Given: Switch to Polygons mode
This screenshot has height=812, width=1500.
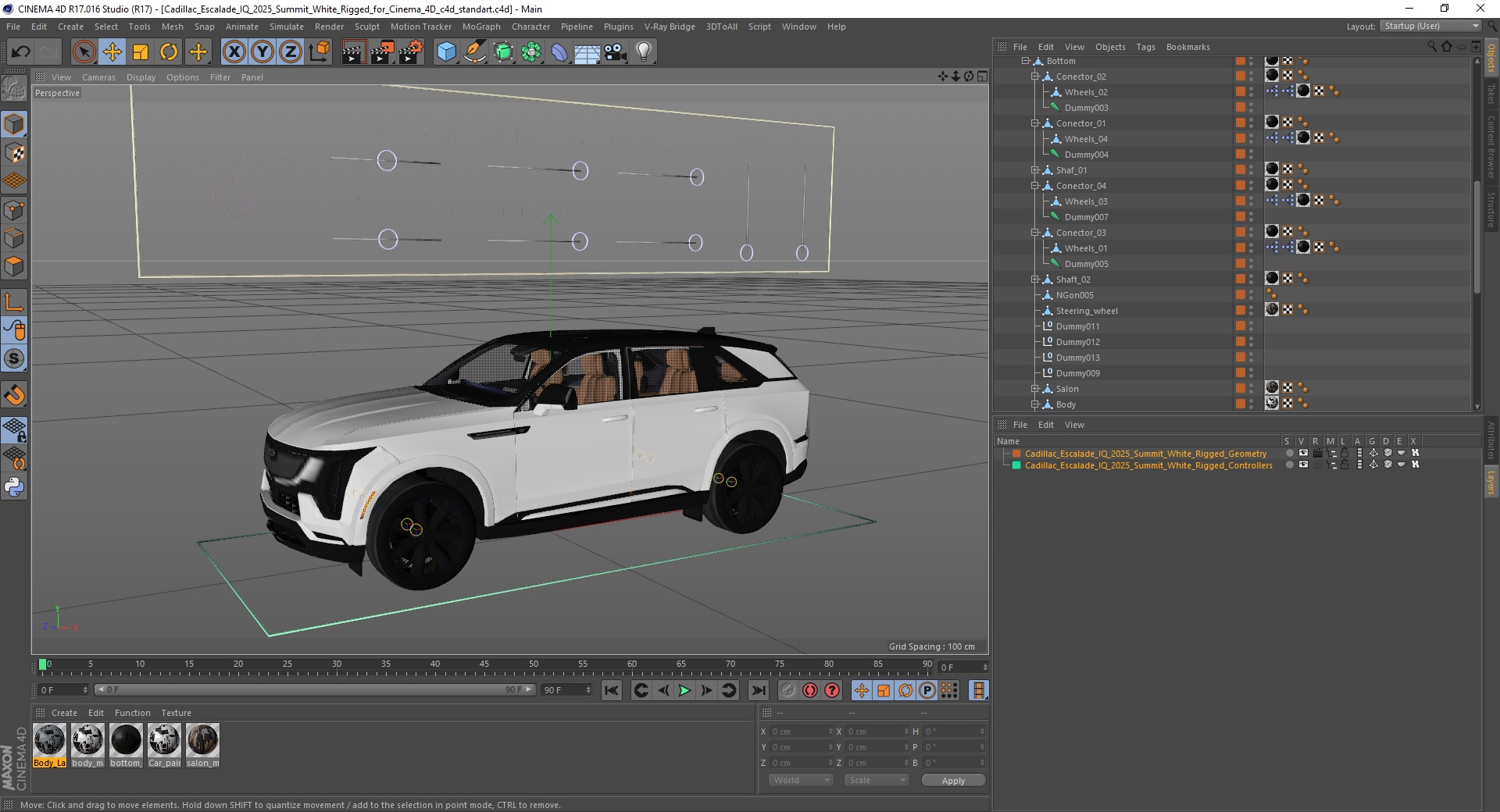Looking at the screenshot, I should [14, 266].
